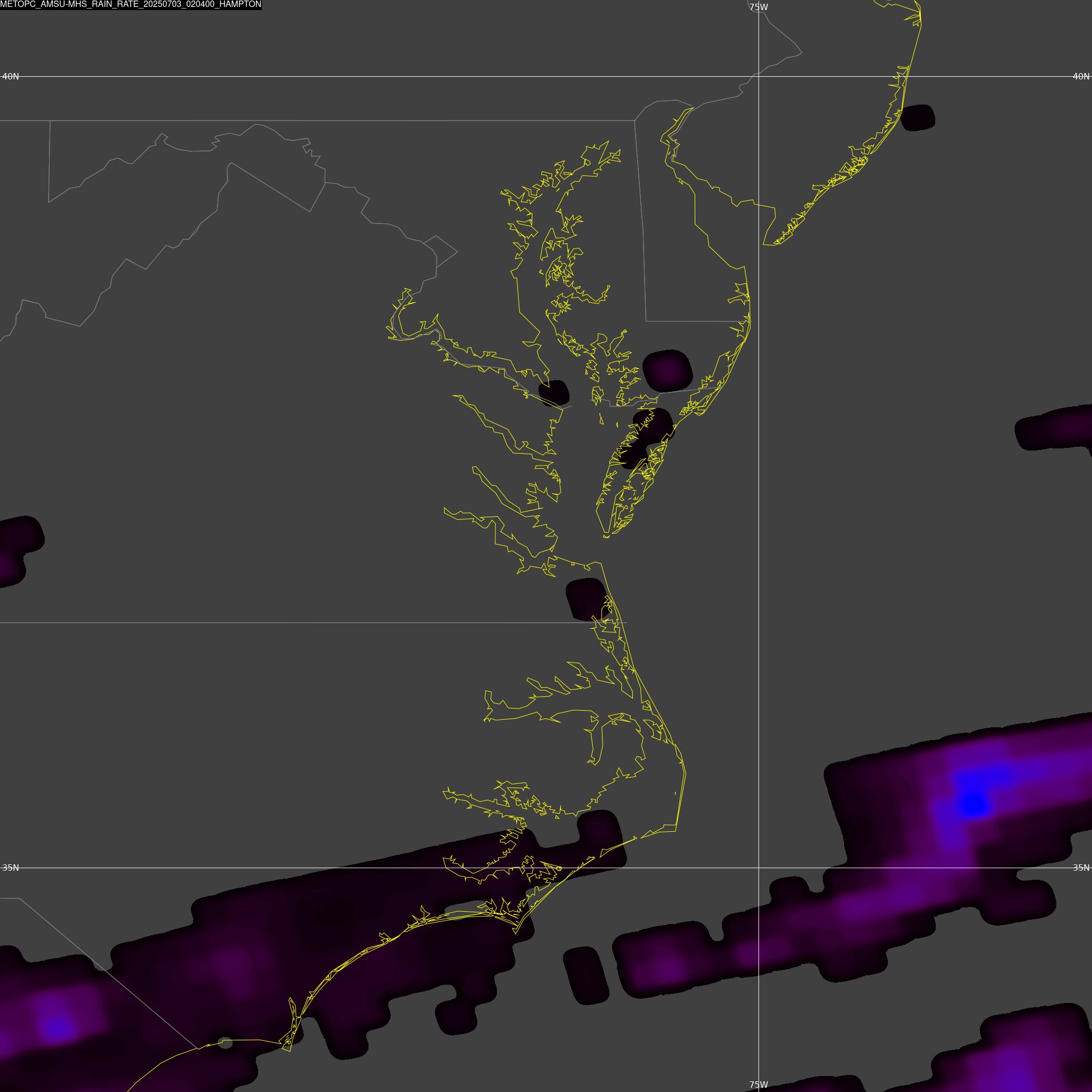Click the left 35N latitude label
This screenshot has width=1092, height=1092.
[x=11, y=868]
